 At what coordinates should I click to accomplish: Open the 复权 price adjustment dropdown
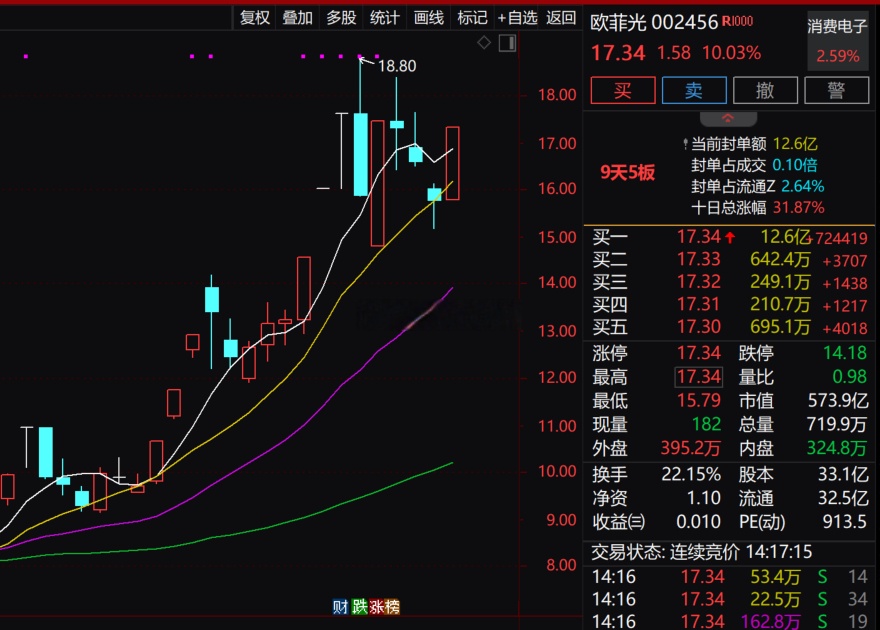click(x=254, y=17)
